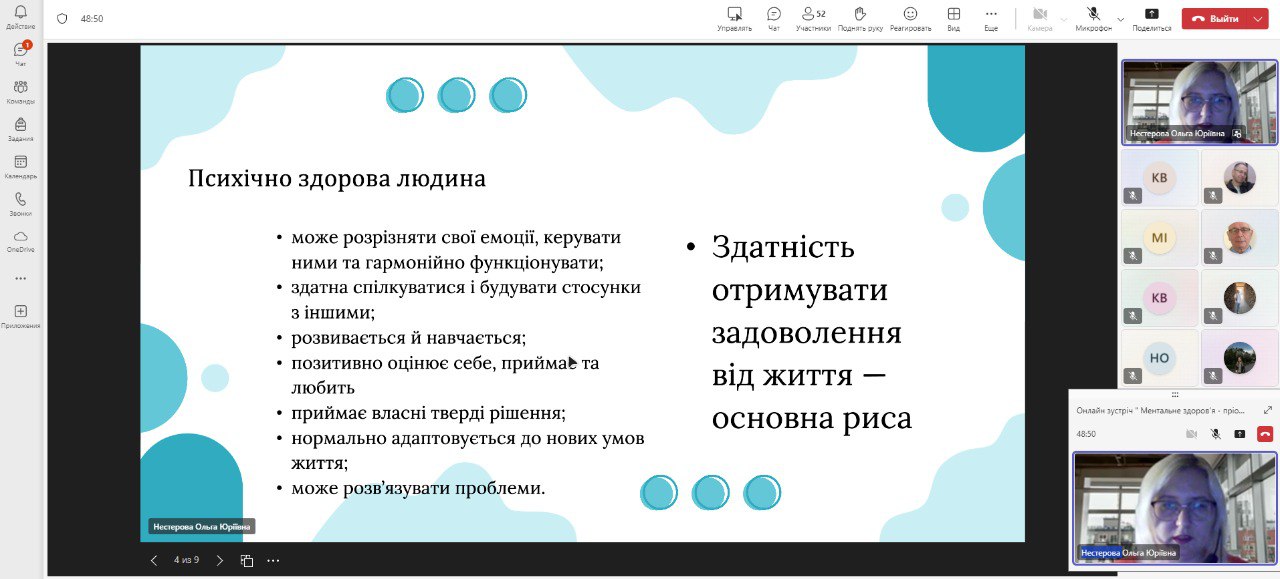1280x579 pixels.
Task: Open the Ещё (More) menu in the toolbar
Action: pos(990,17)
